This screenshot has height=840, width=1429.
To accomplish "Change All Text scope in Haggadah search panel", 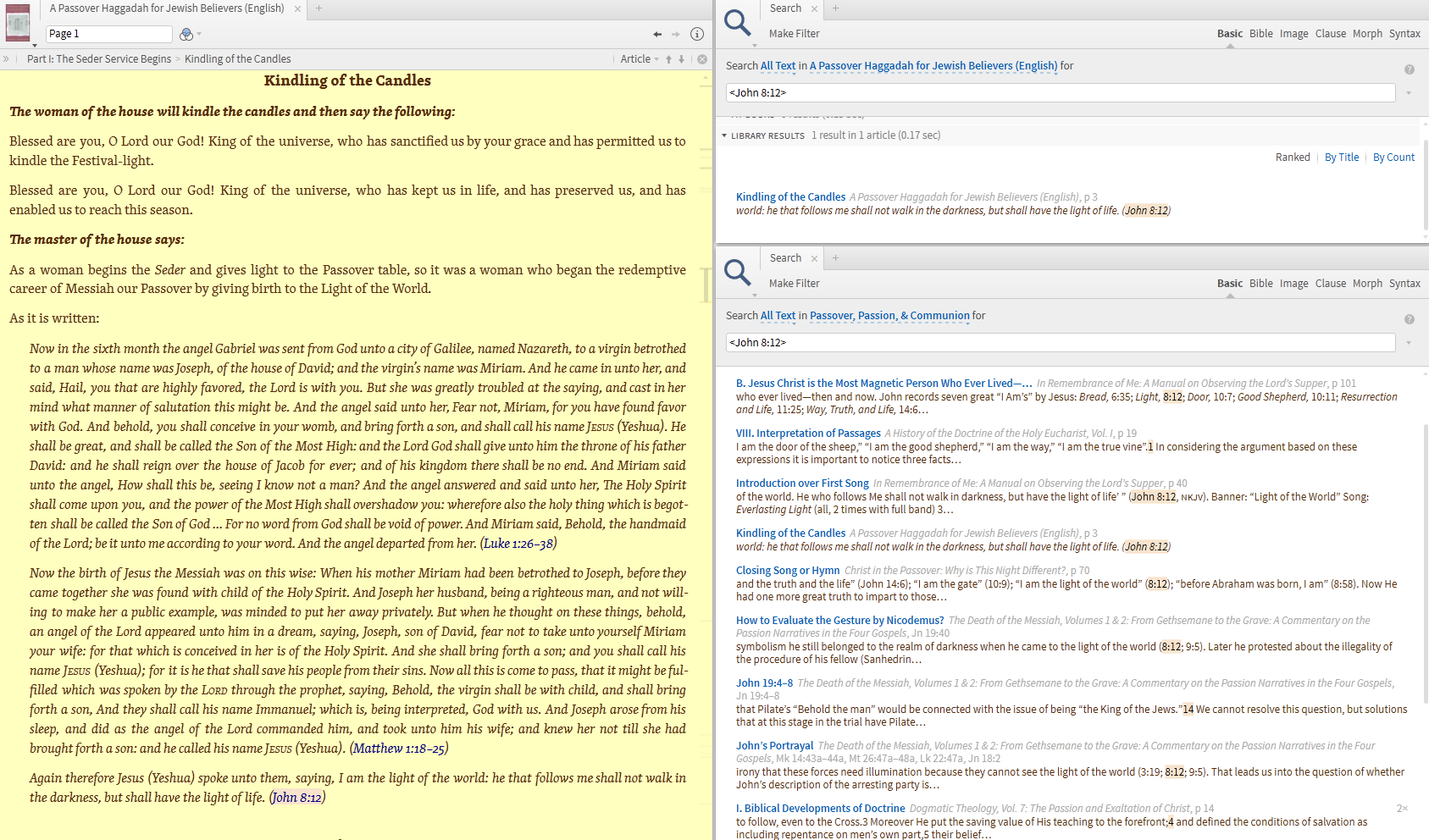I will click(x=778, y=66).
